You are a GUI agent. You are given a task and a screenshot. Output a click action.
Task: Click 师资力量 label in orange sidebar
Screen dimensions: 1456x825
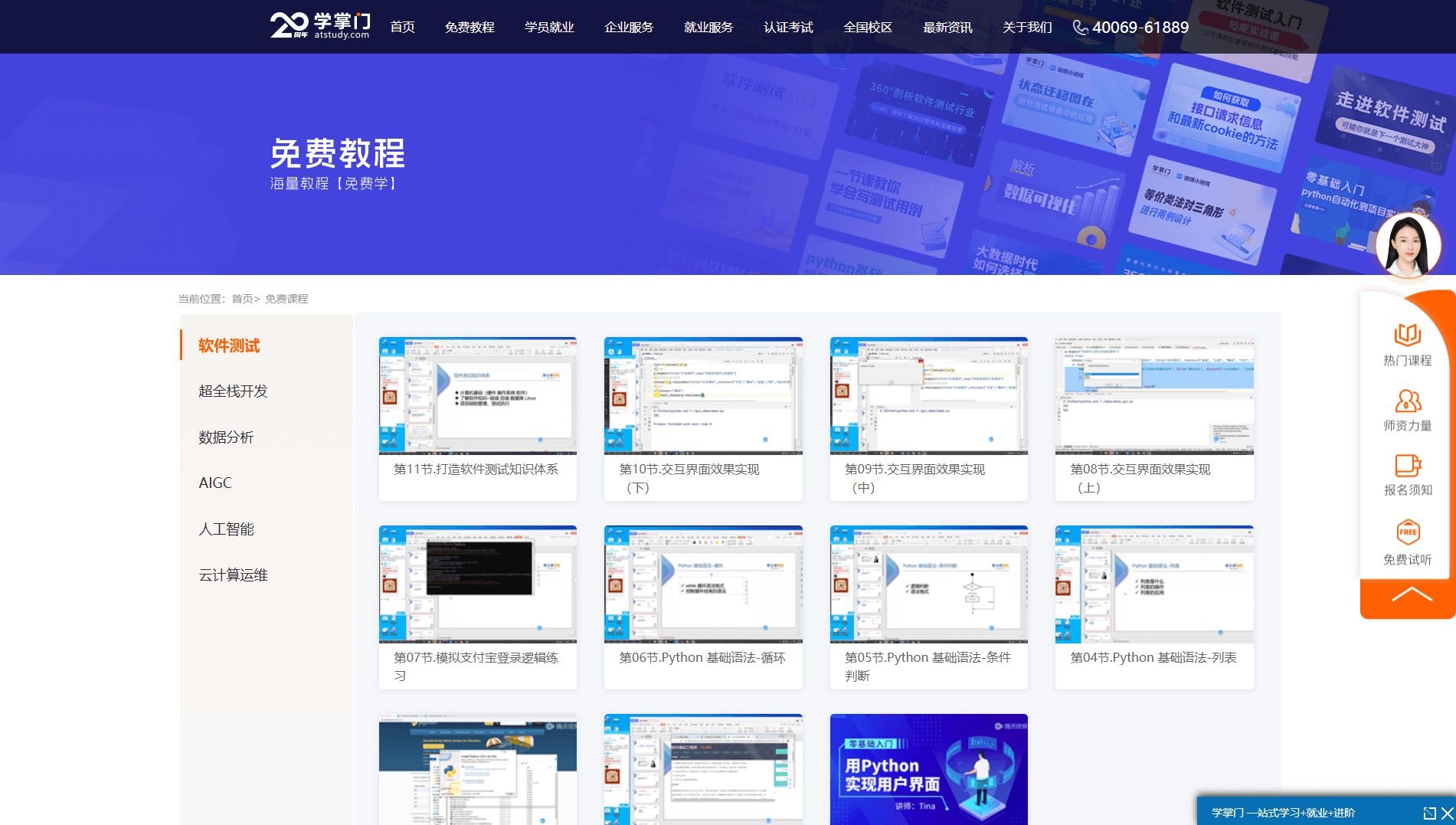[1408, 425]
